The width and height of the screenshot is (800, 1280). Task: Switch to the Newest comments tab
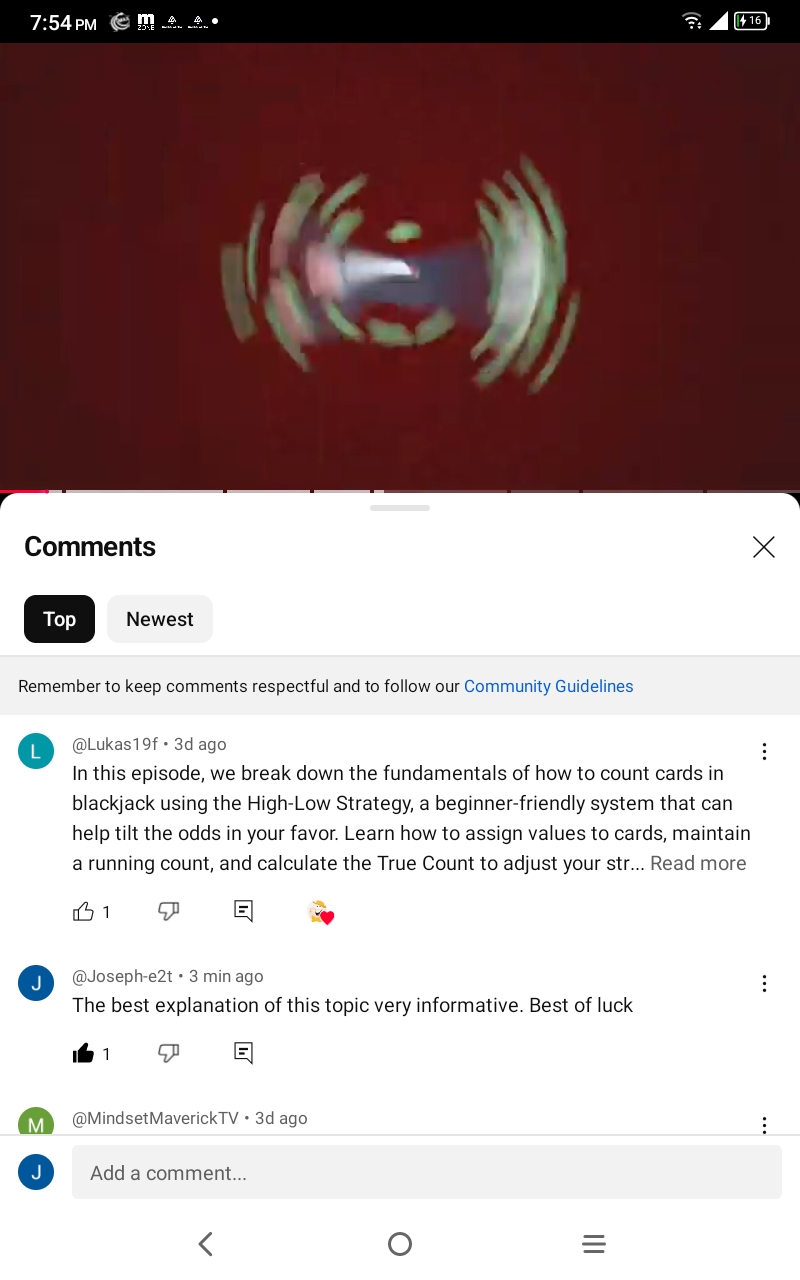click(160, 619)
